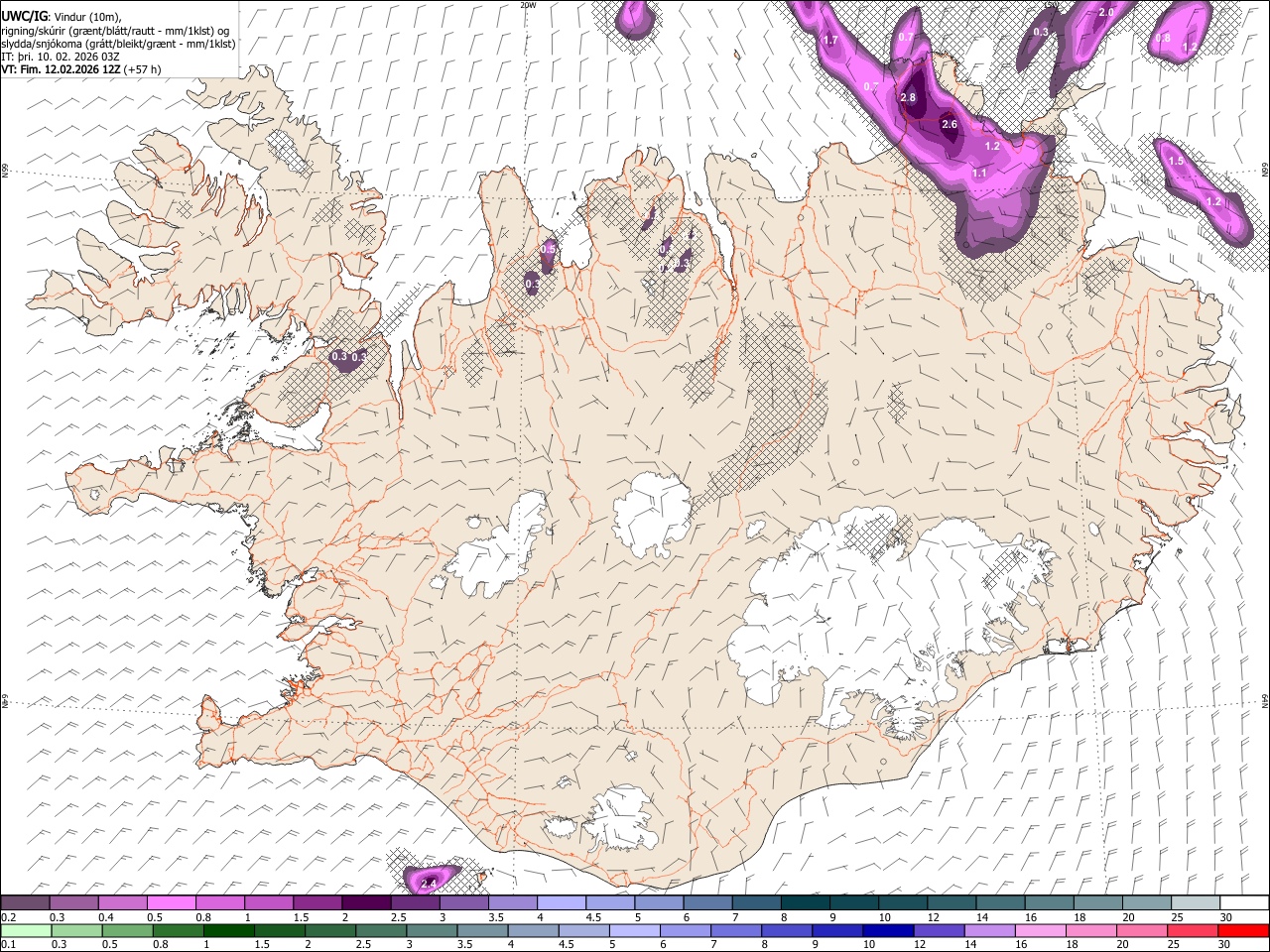Viewport: 1270px width, 952px height.
Task: Select bright pink upper swatch between 0.5 and 0.8
Action: tap(171, 902)
